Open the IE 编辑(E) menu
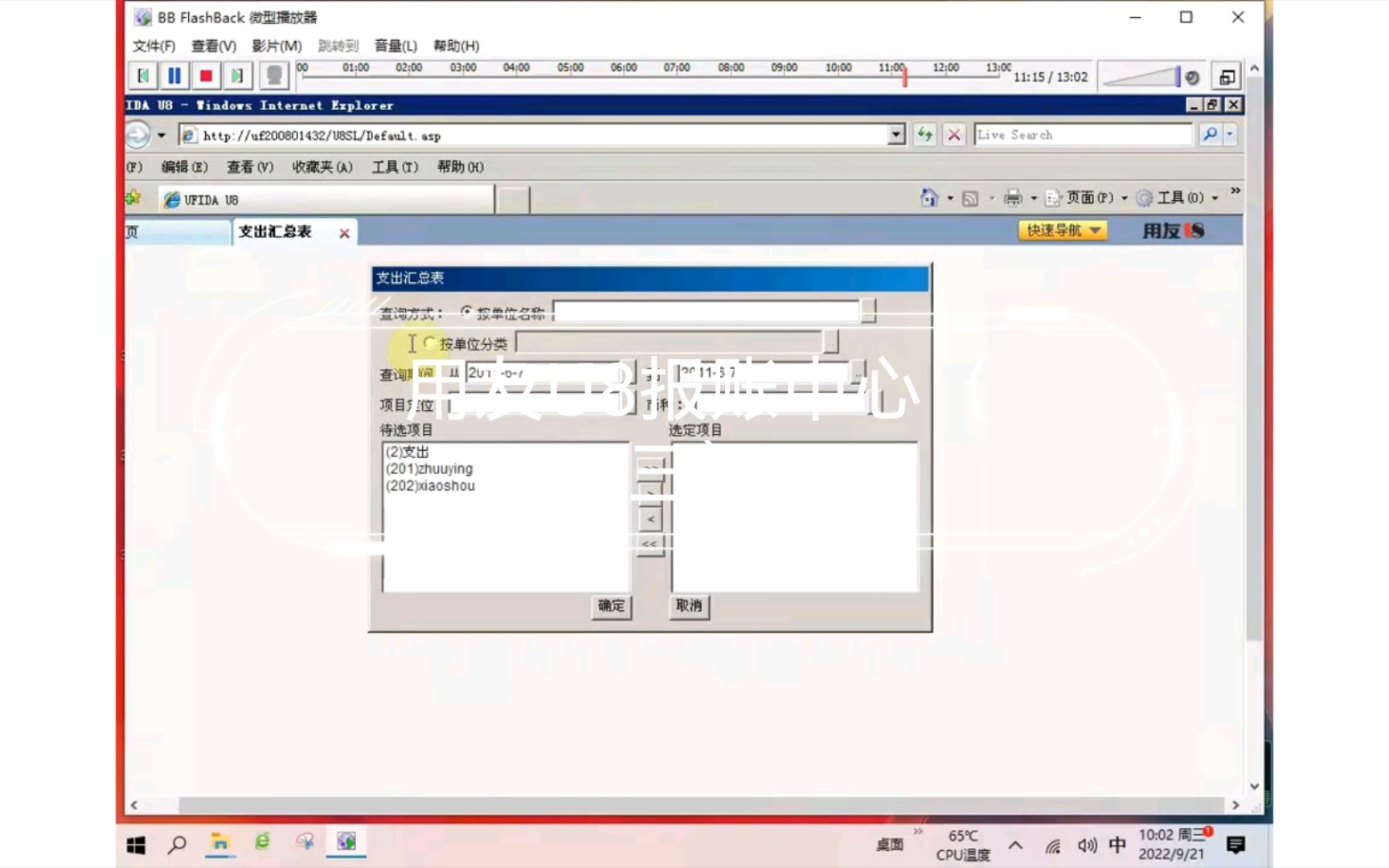Viewport: 1389px width, 868px height. coord(184,167)
